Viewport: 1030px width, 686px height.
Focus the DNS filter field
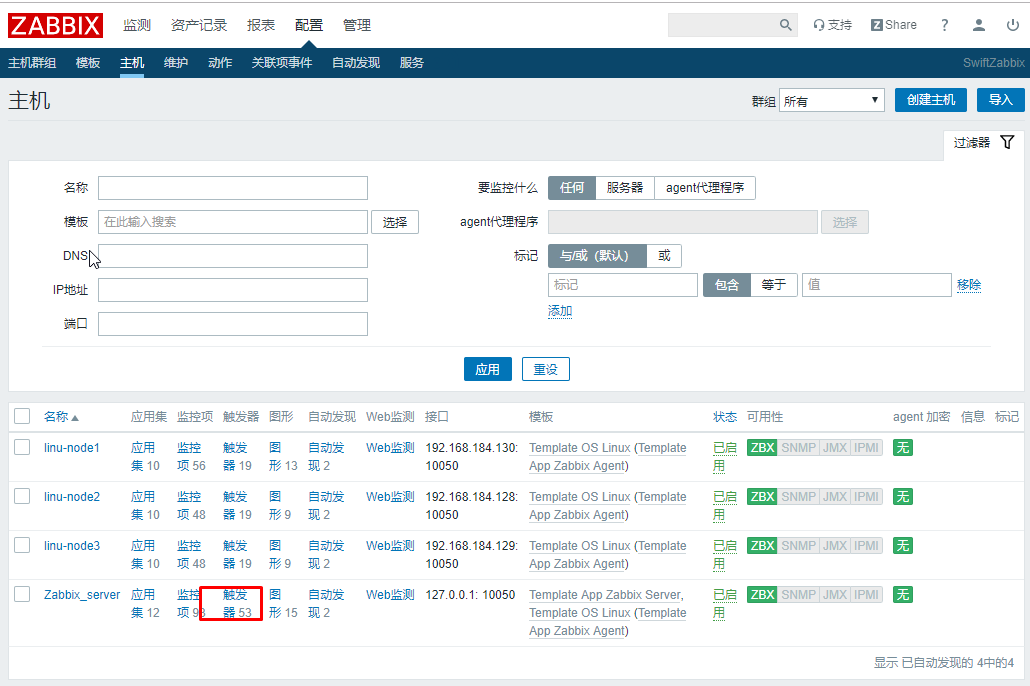tap(233, 256)
